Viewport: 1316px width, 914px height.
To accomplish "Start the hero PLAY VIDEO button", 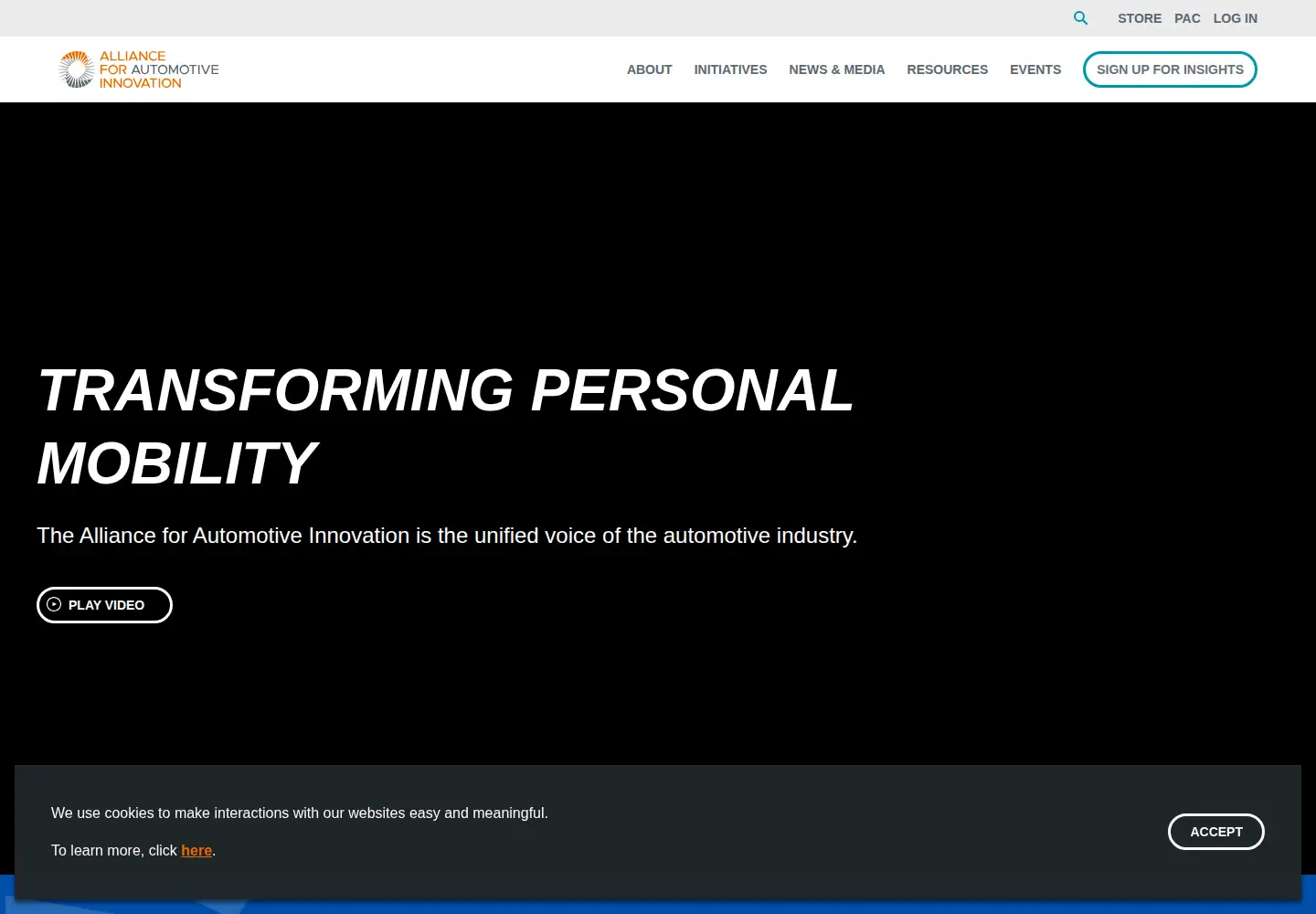I will [x=104, y=605].
